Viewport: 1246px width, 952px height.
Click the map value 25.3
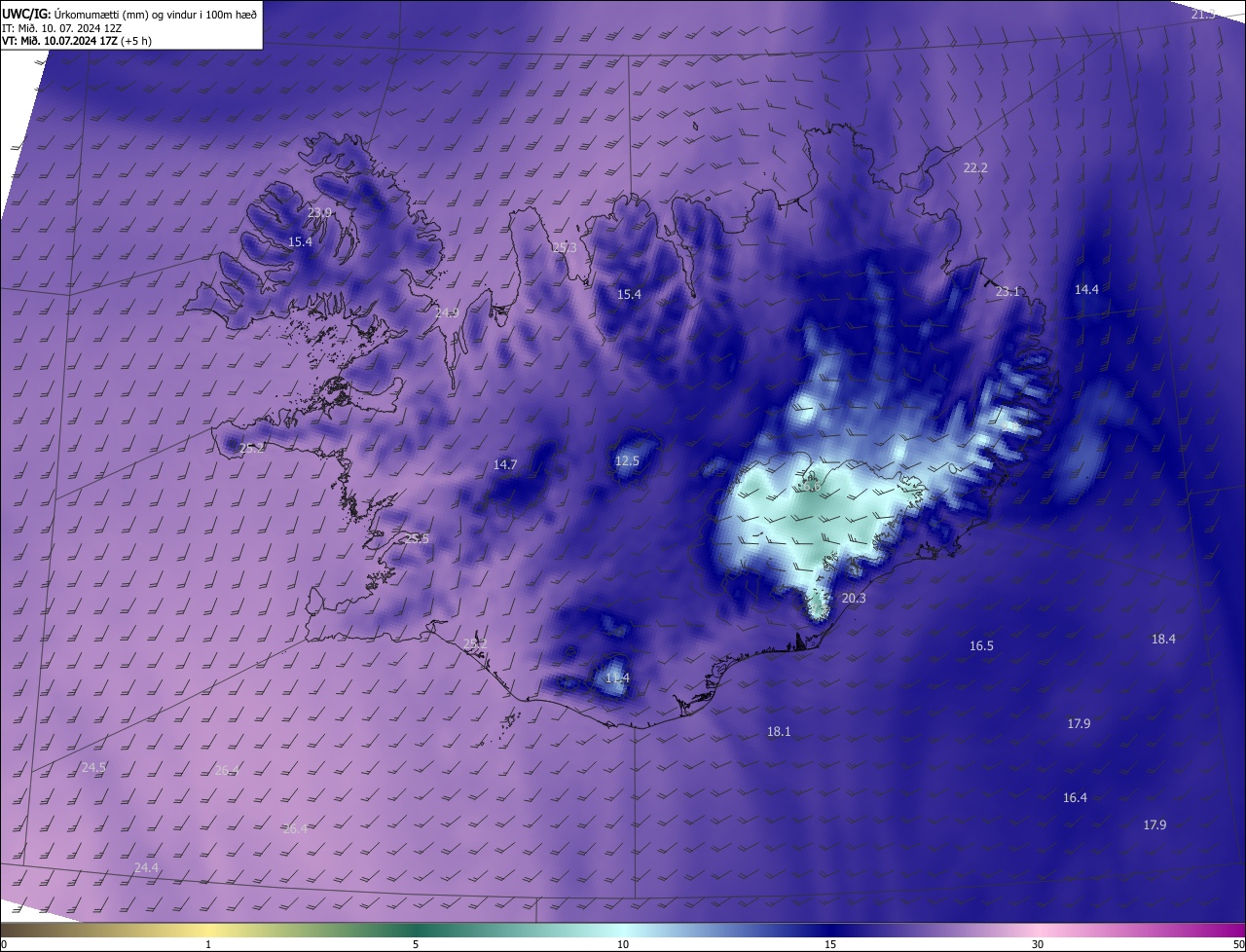pyautogui.click(x=565, y=247)
